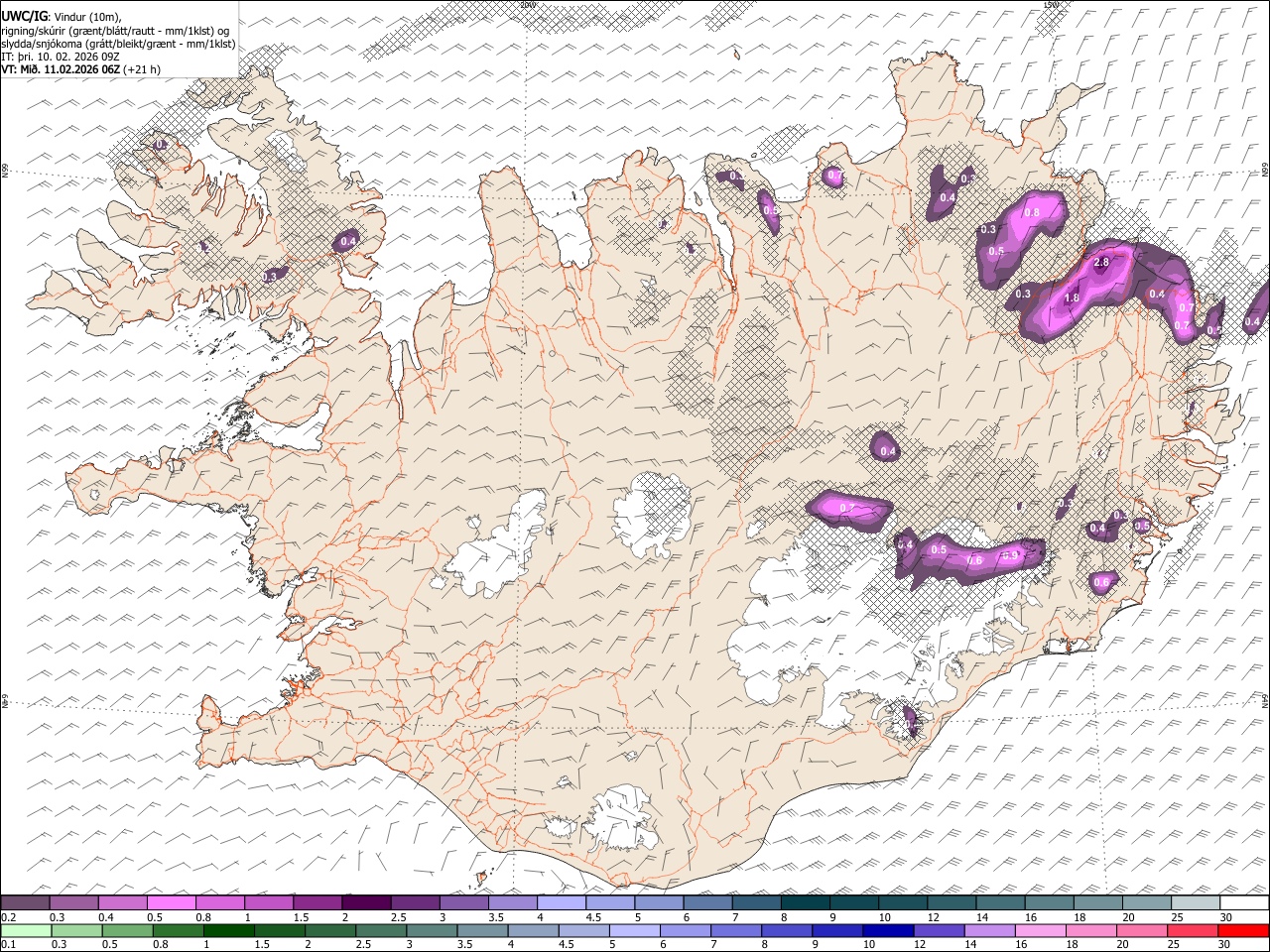The width and height of the screenshot is (1270, 952).
Task: Select upper legend dark teal swatch at 8
Action: pos(805,902)
